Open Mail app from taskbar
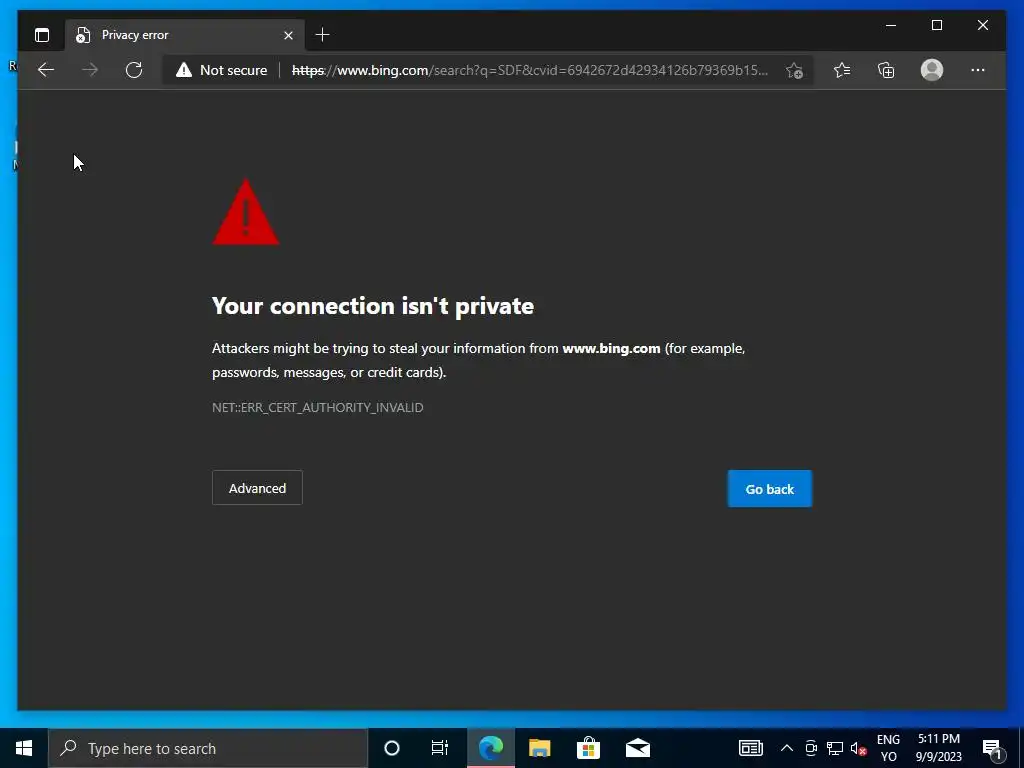This screenshot has height=768, width=1024. (x=637, y=748)
